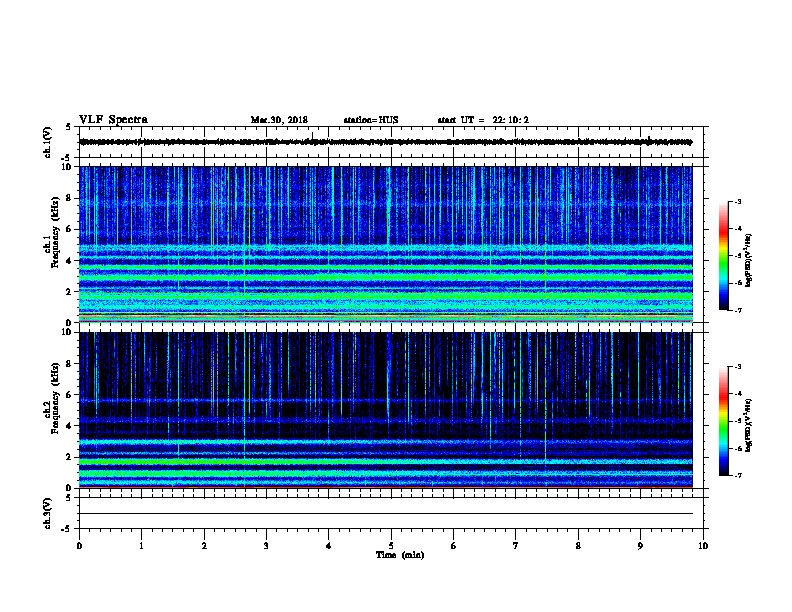
Task: Click the ch.2 color scale log(PSD) unit label
Action: pos(749,426)
